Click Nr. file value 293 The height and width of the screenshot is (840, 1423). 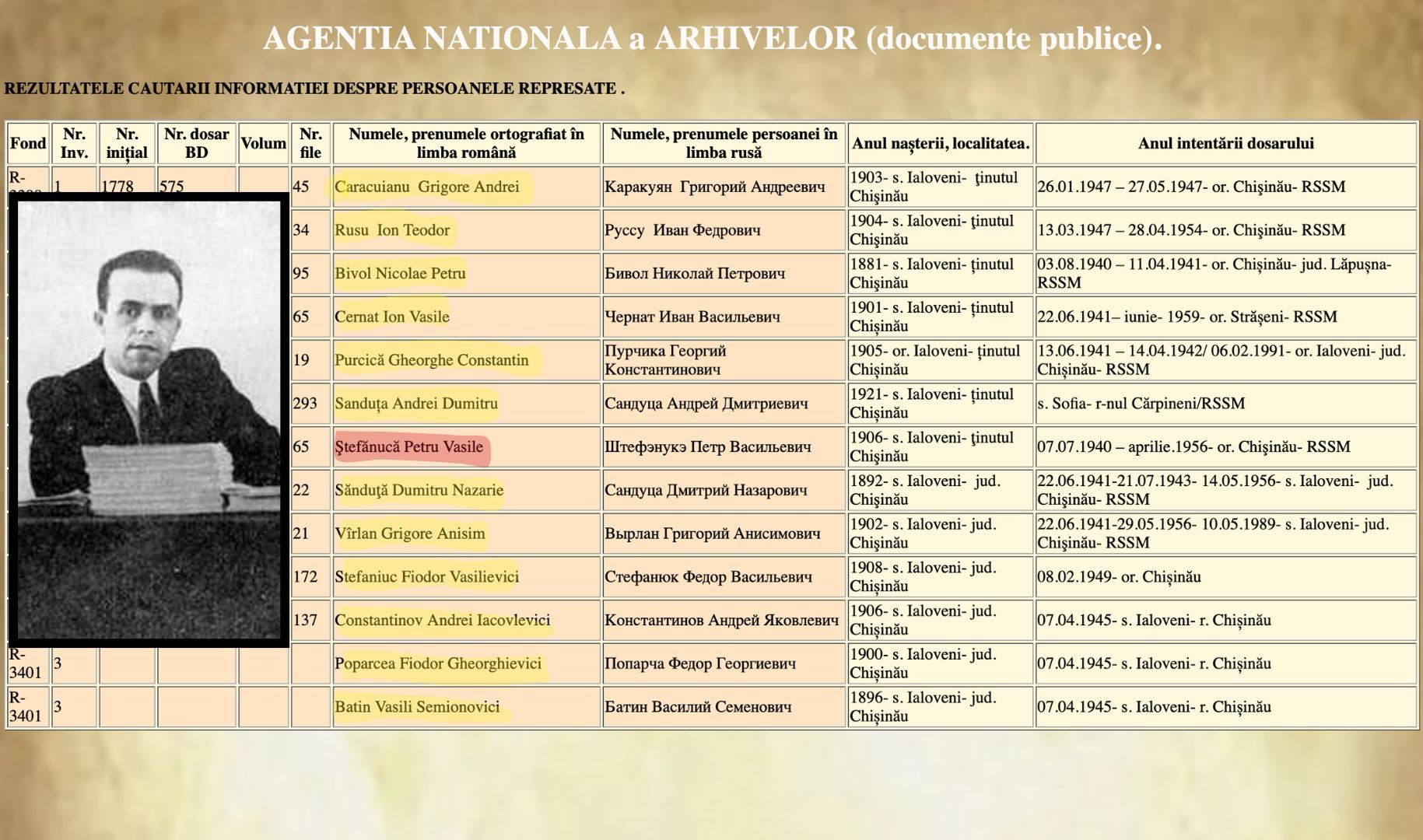click(x=305, y=404)
